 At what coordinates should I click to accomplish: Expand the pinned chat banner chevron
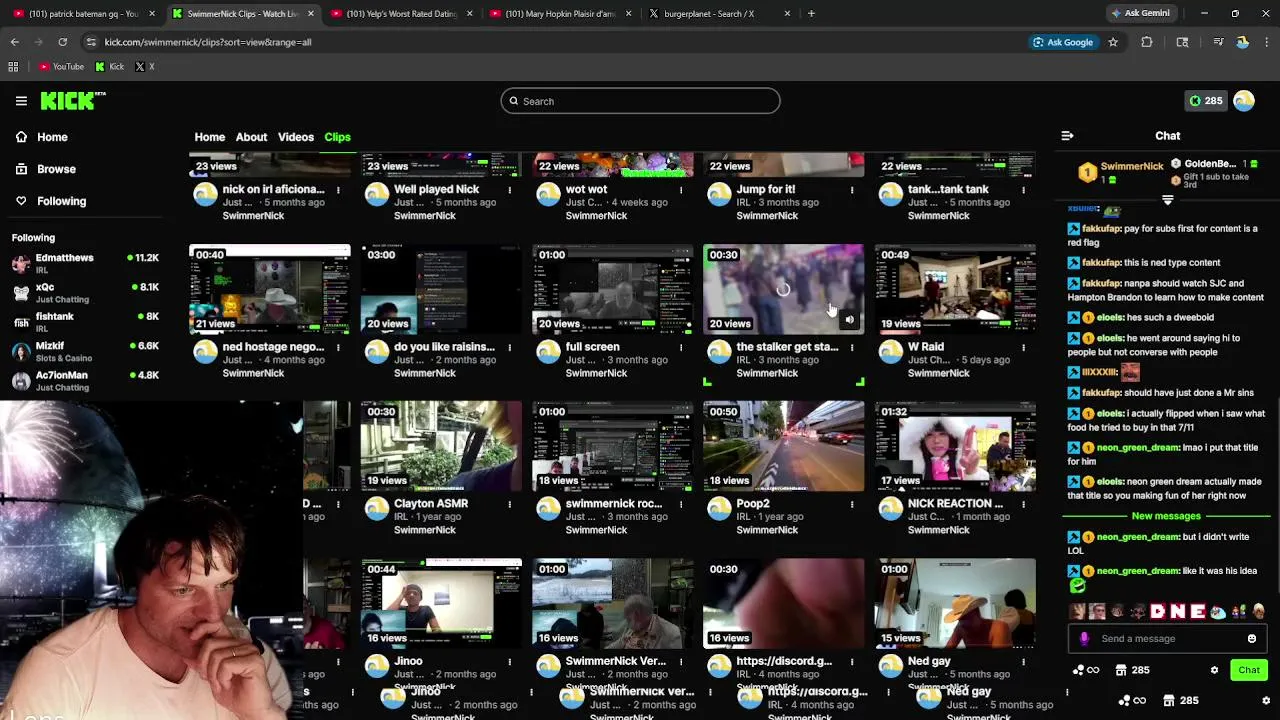click(x=1167, y=200)
